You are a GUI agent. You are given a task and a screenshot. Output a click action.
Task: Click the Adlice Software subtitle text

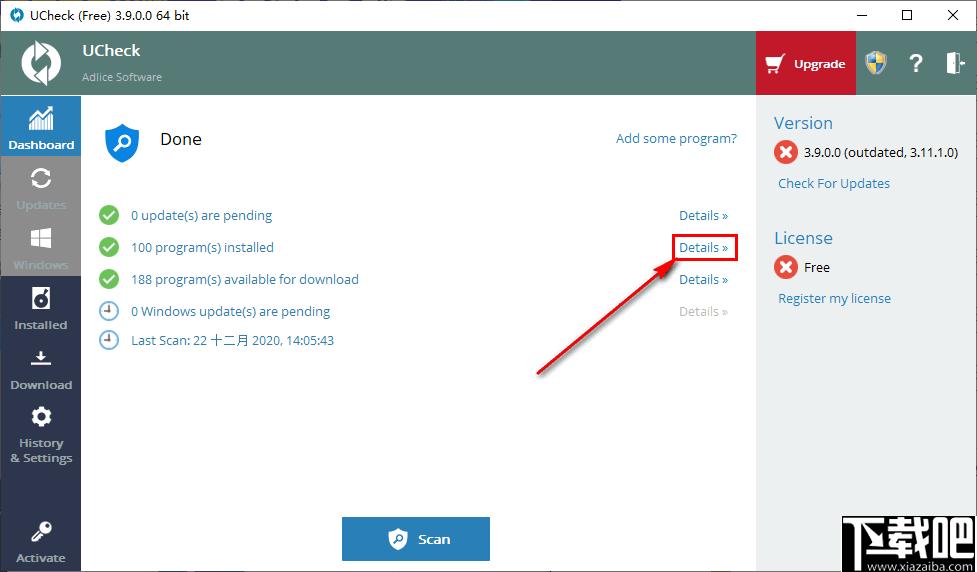(122, 77)
